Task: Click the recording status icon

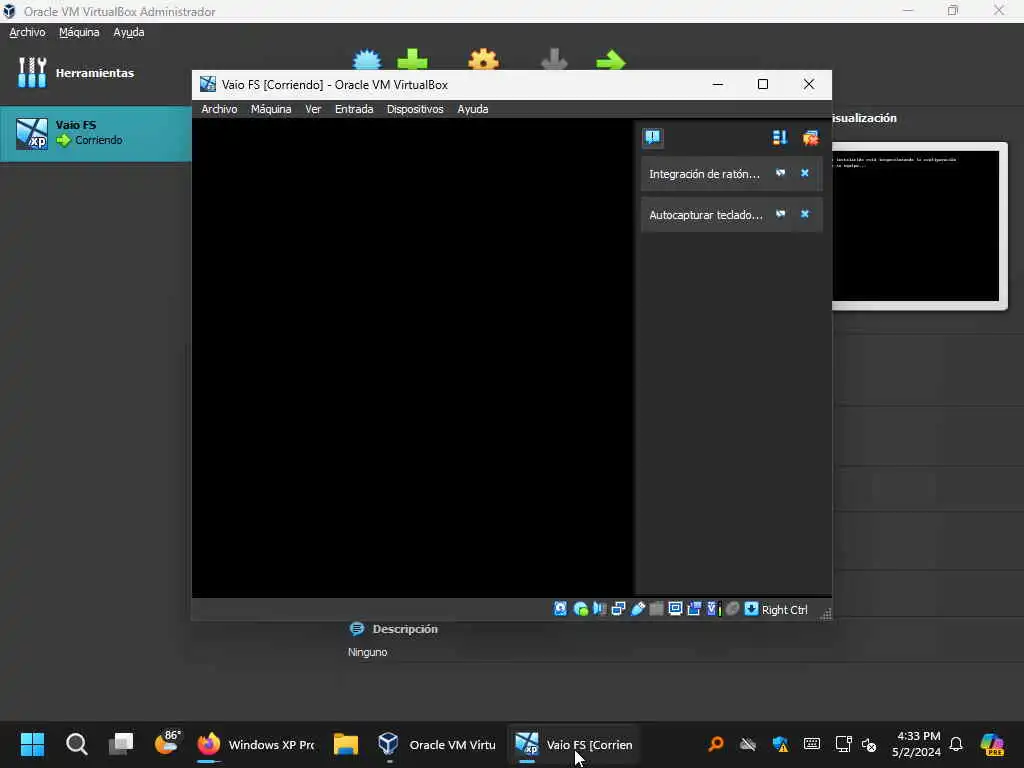Action: [x=694, y=609]
